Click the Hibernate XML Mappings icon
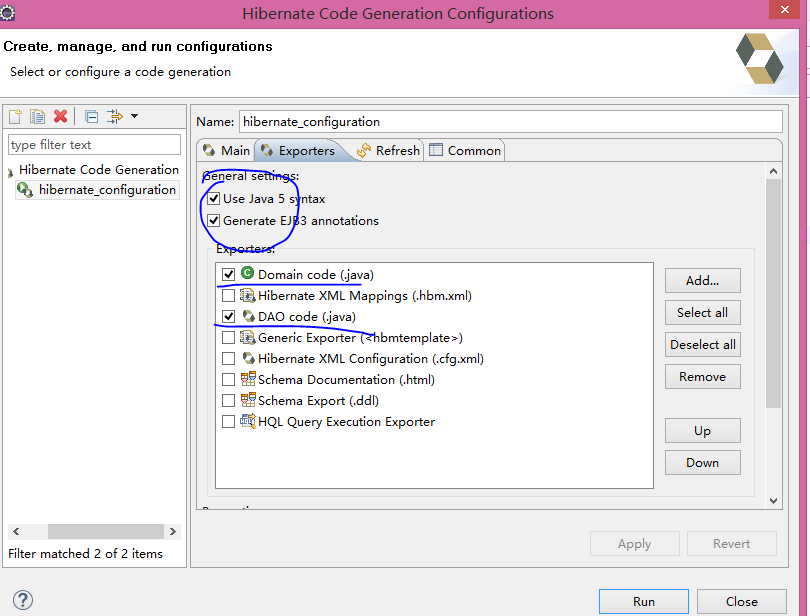 pos(248,295)
